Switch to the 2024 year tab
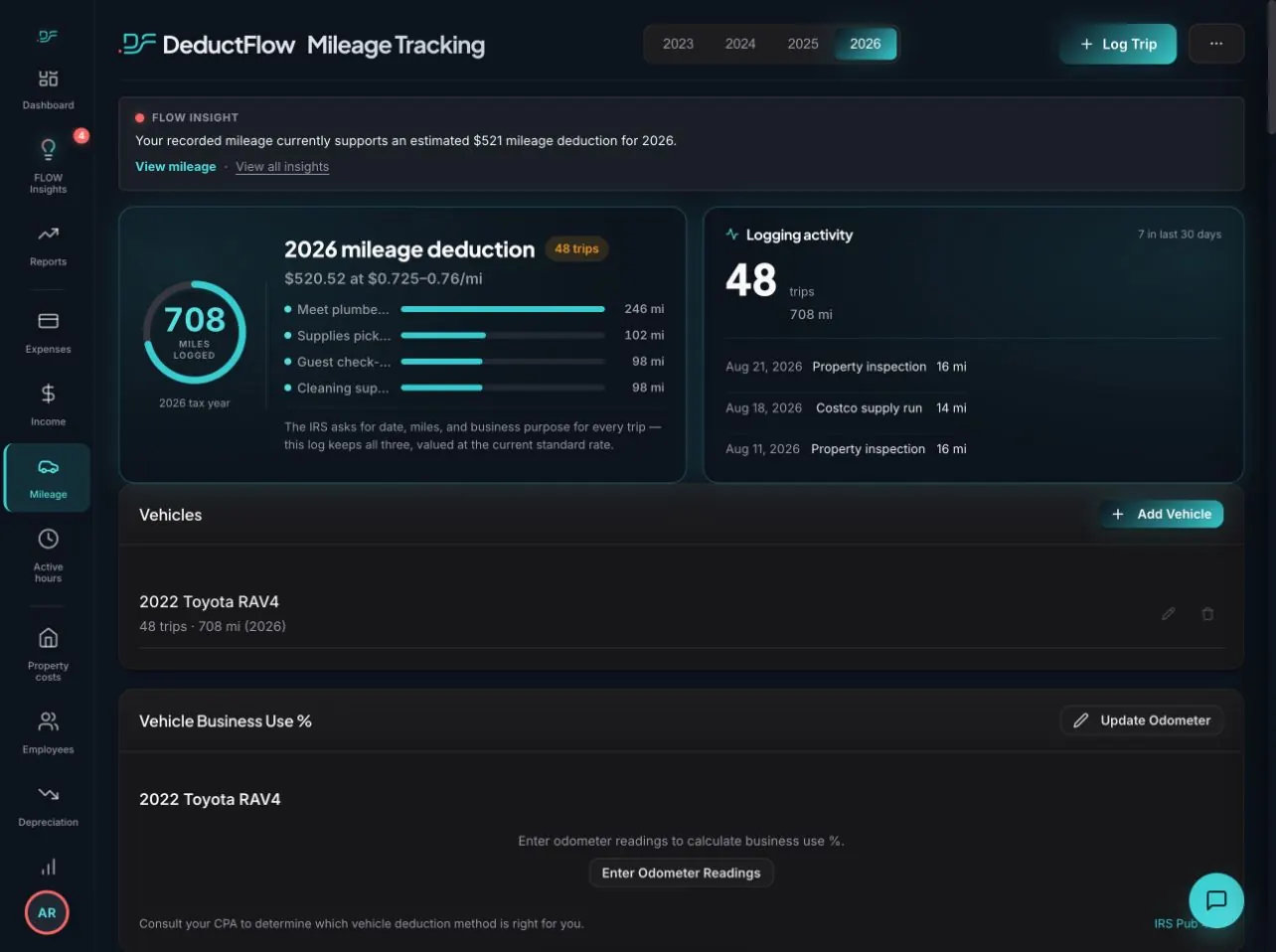The width and height of the screenshot is (1276, 952). (740, 44)
